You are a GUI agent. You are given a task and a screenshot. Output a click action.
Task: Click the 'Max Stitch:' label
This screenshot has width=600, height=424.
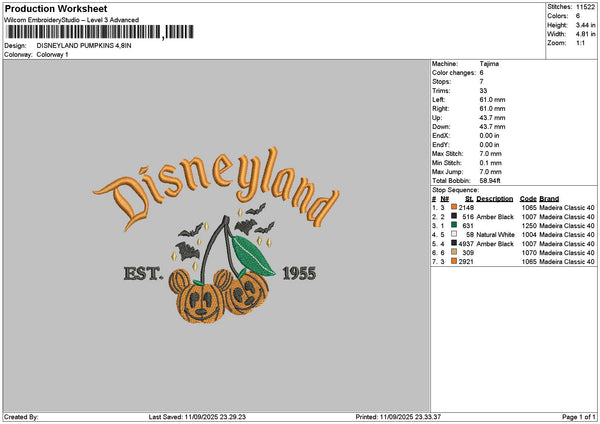coord(447,154)
